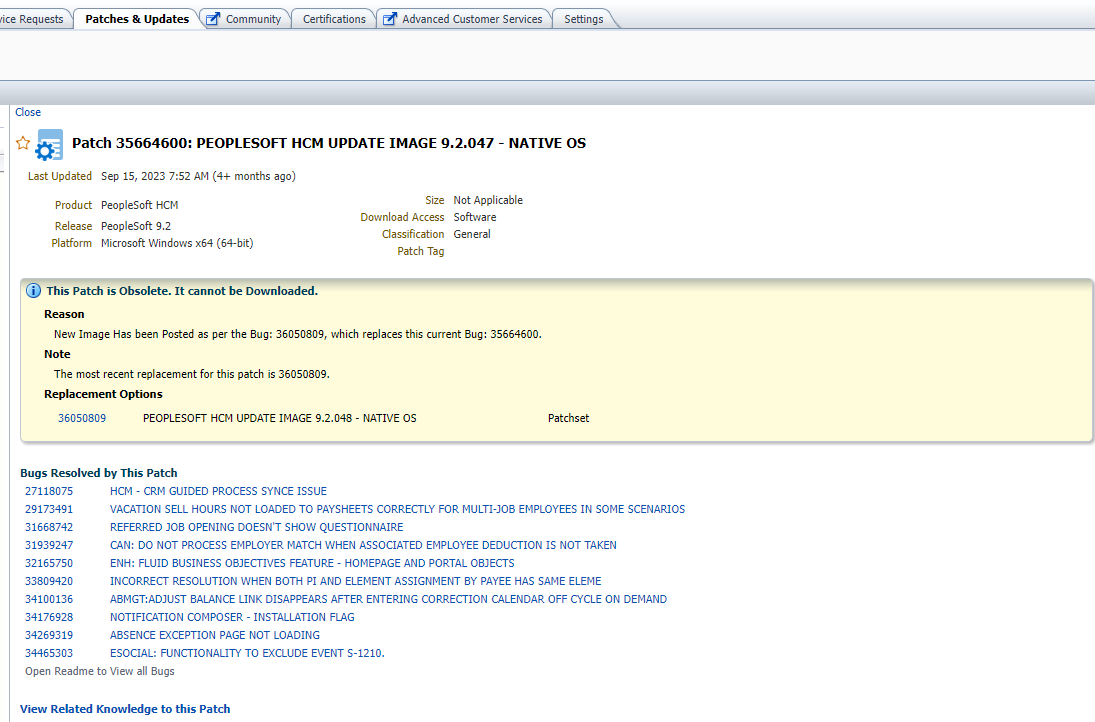Click the Close link above the patch details

point(27,111)
